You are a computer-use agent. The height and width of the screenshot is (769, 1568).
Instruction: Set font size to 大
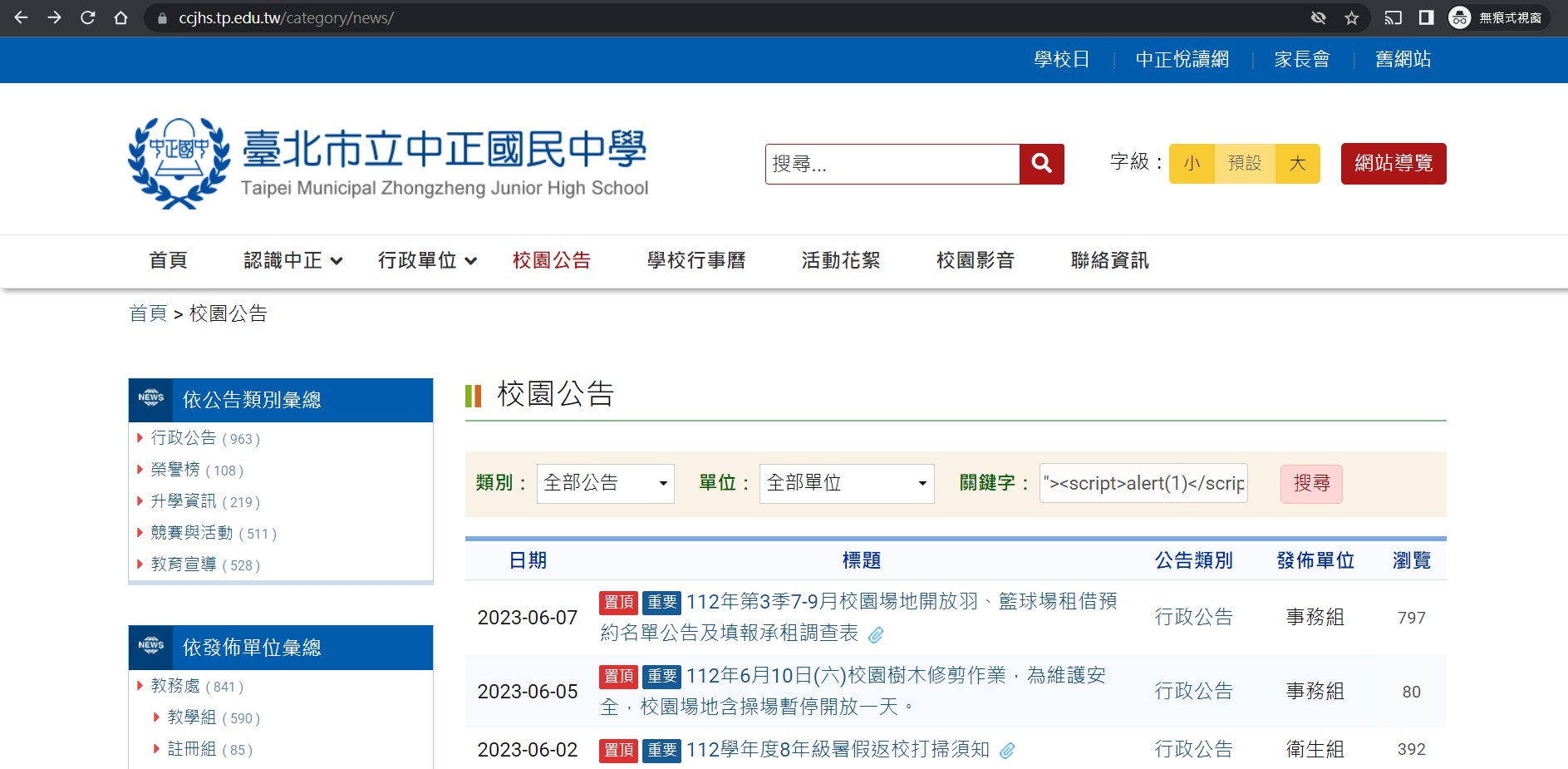1298,163
